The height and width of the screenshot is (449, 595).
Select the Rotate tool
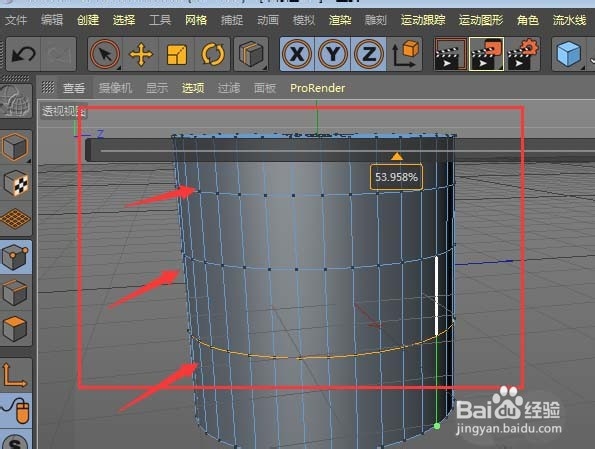212,54
